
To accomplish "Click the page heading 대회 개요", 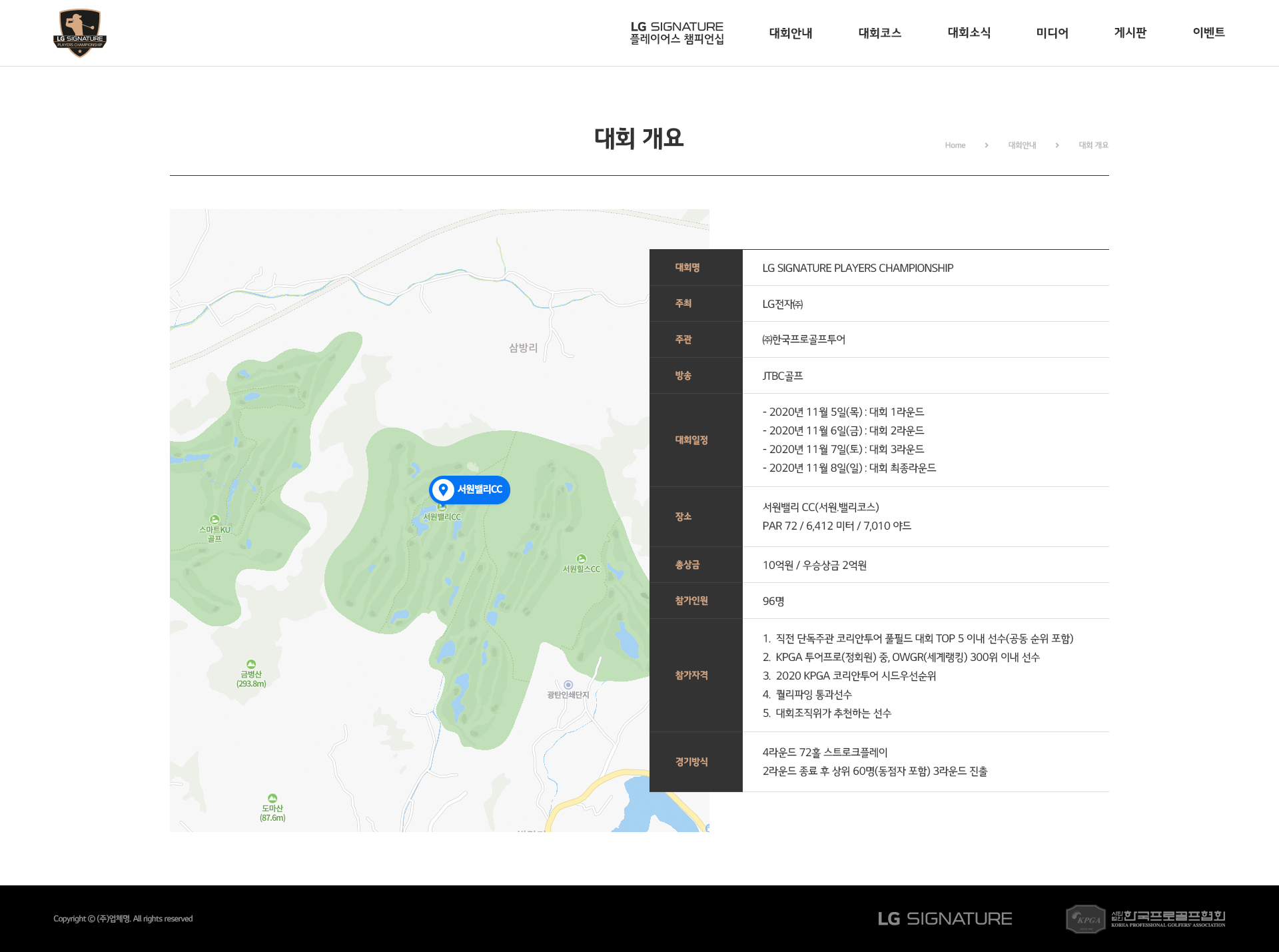I will pos(639,138).
